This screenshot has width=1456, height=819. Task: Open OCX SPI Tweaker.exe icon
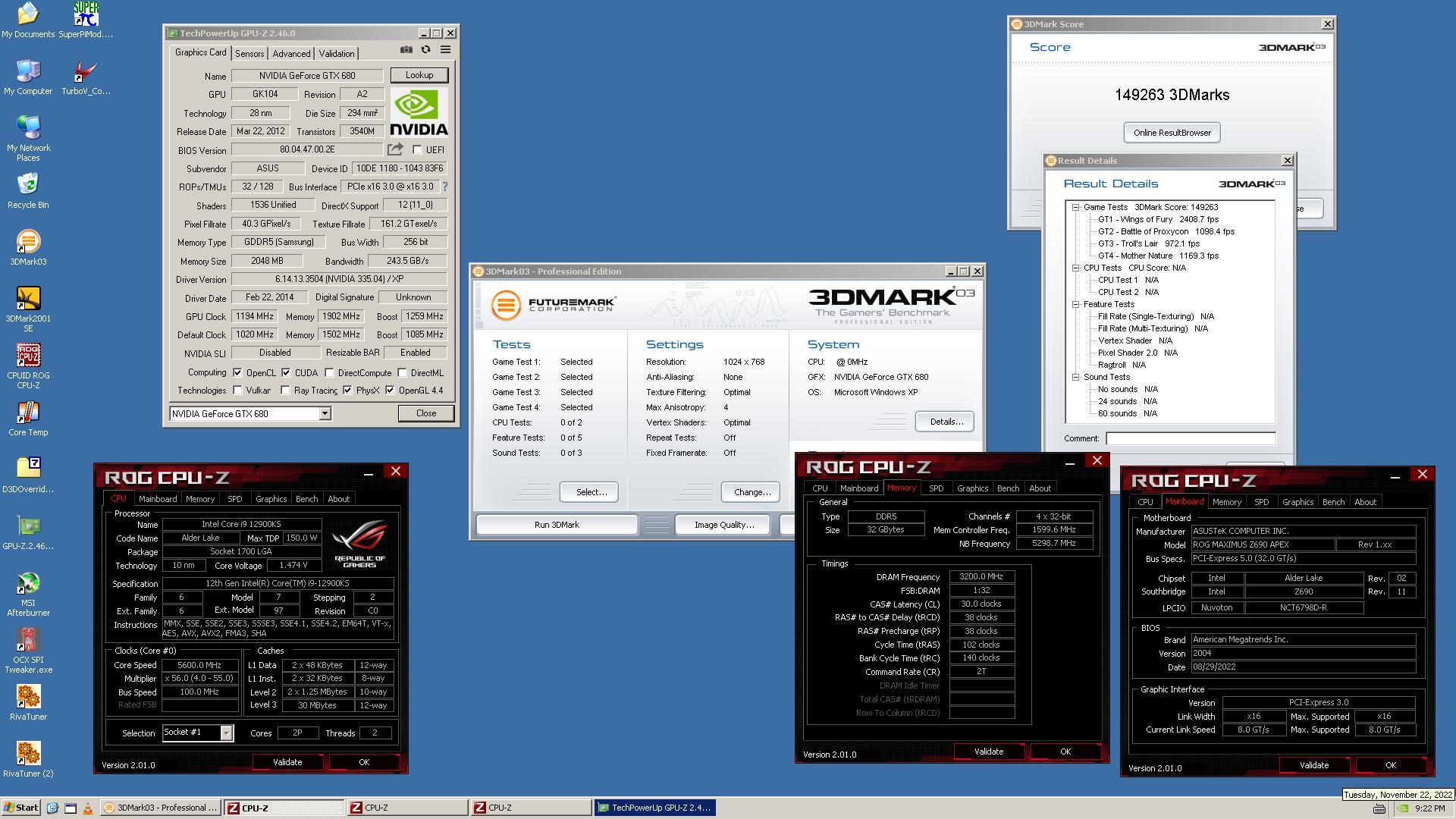pyautogui.click(x=28, y=651)
